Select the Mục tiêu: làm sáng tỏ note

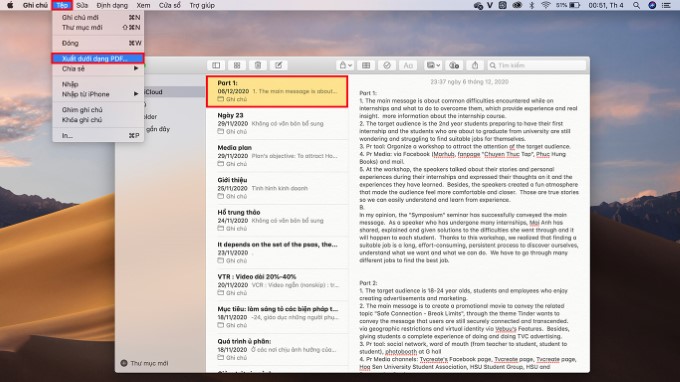277,317
